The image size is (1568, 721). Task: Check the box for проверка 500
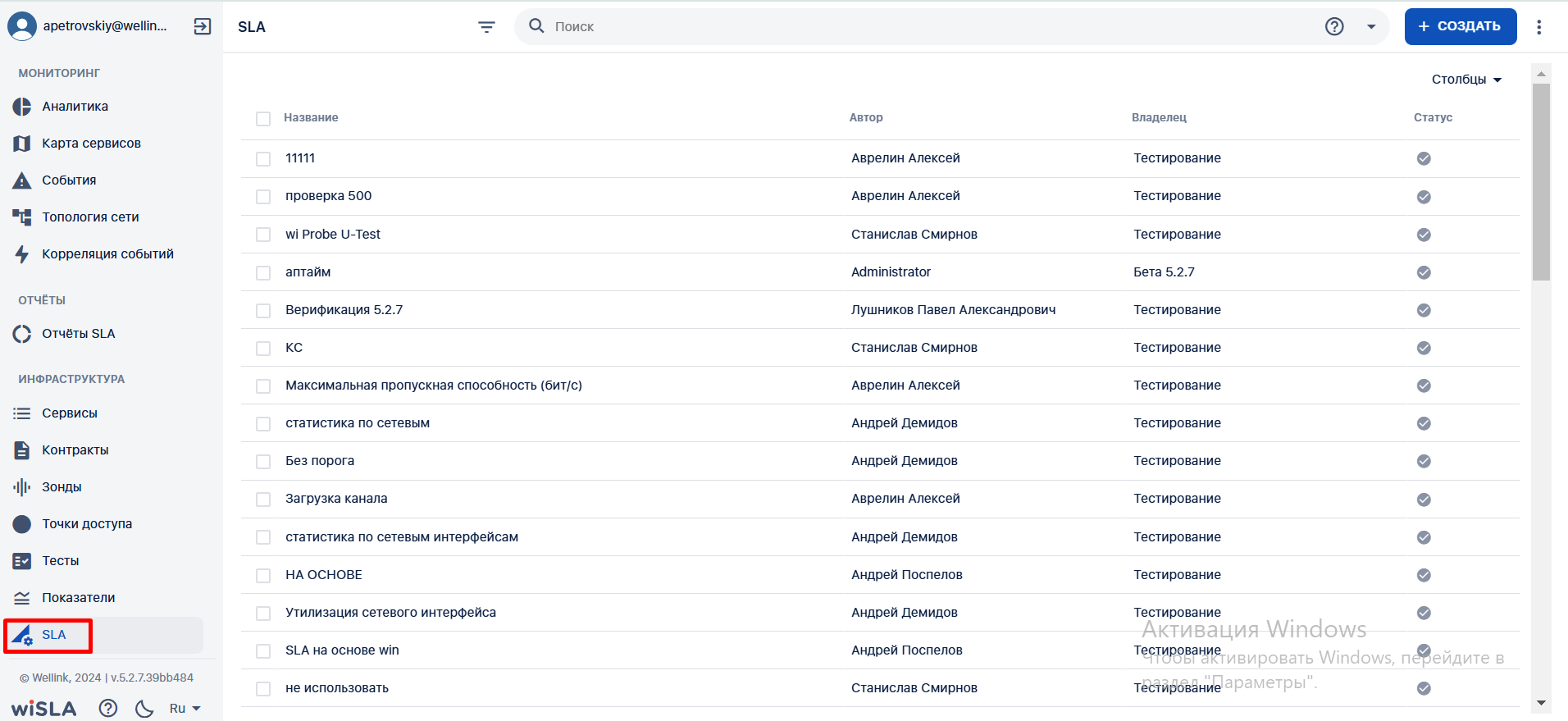263,197
